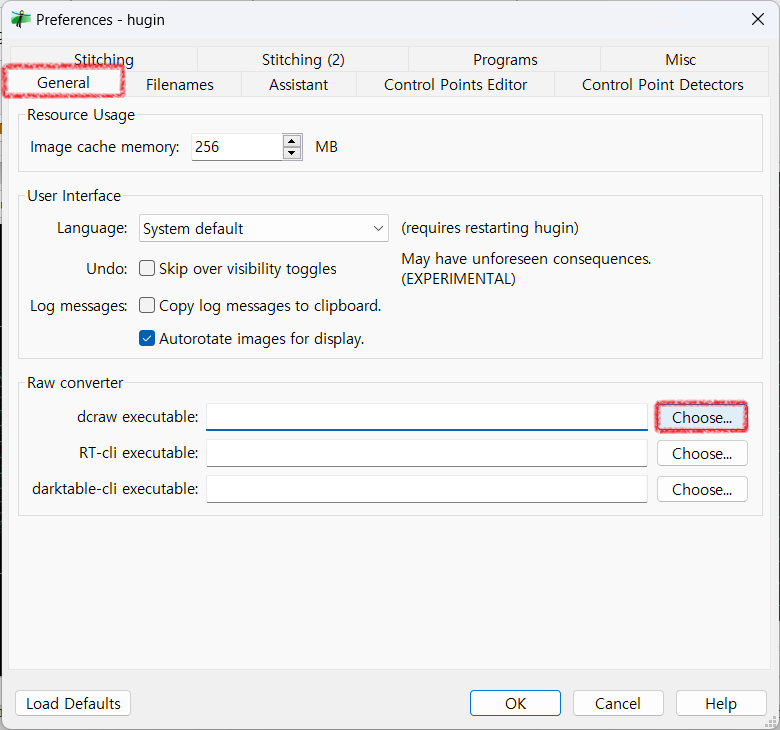Choose the dcraw executable file
Image resolution: width=780 pixels, height=730 pixels.
[x=701, y=417]
